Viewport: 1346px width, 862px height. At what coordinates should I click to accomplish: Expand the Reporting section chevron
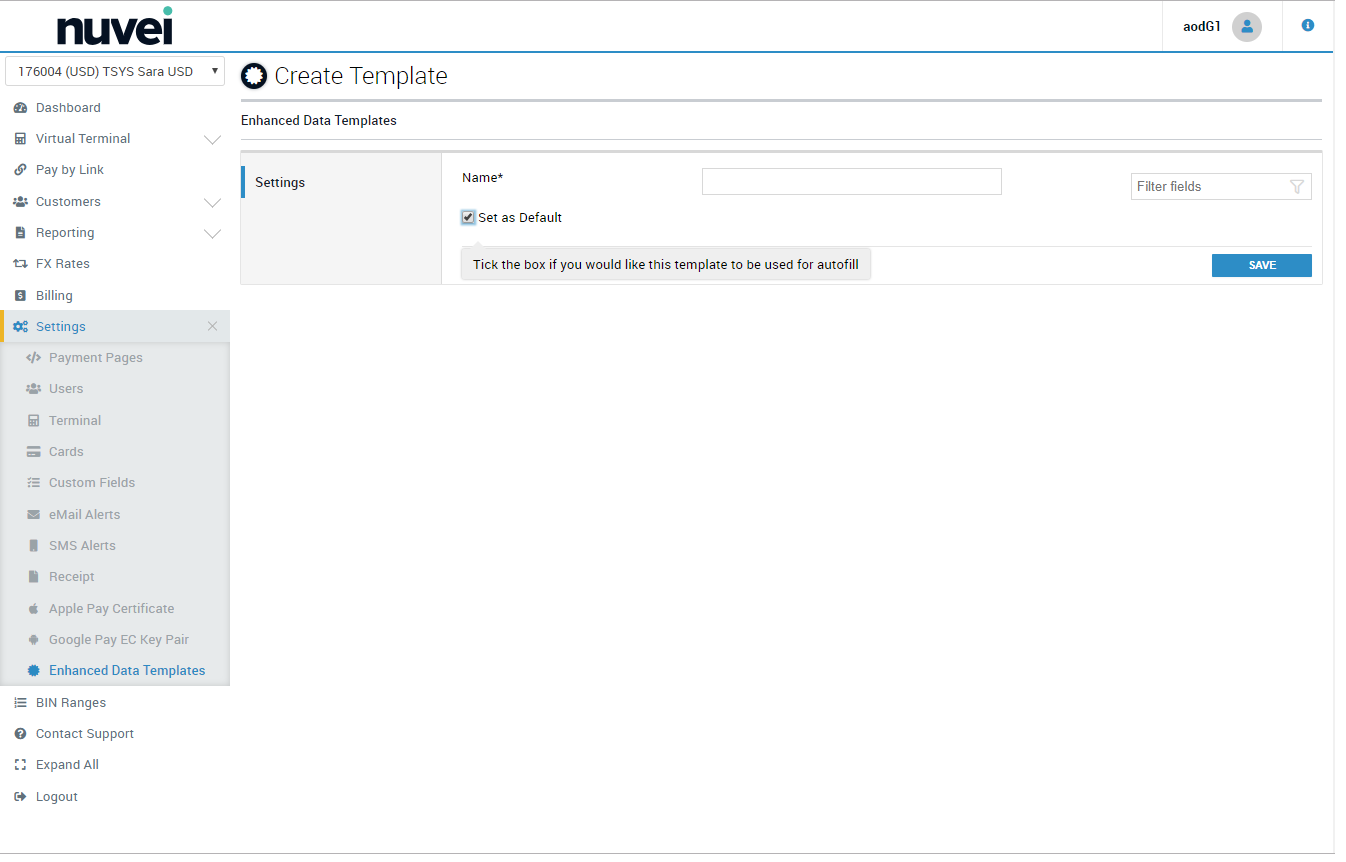point(212,234)
